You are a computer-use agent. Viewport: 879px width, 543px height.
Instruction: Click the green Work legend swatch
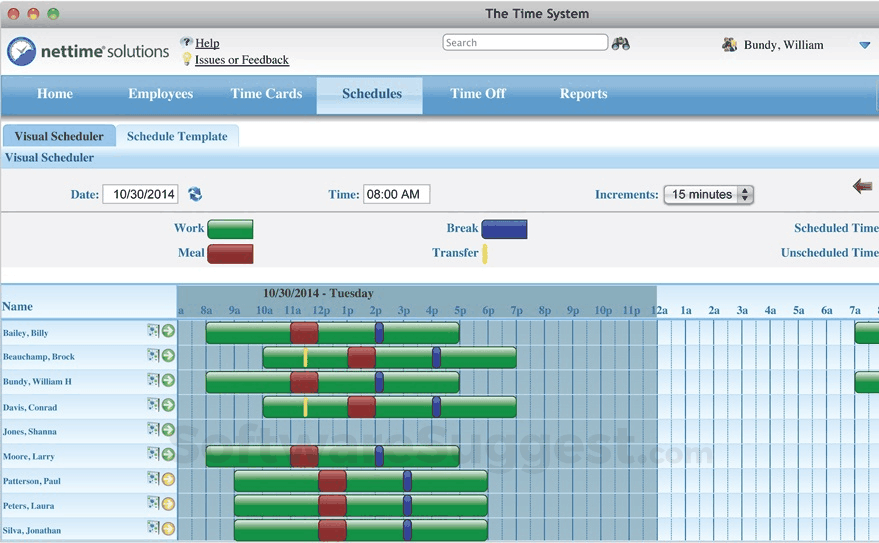click(x=230, y=229)
